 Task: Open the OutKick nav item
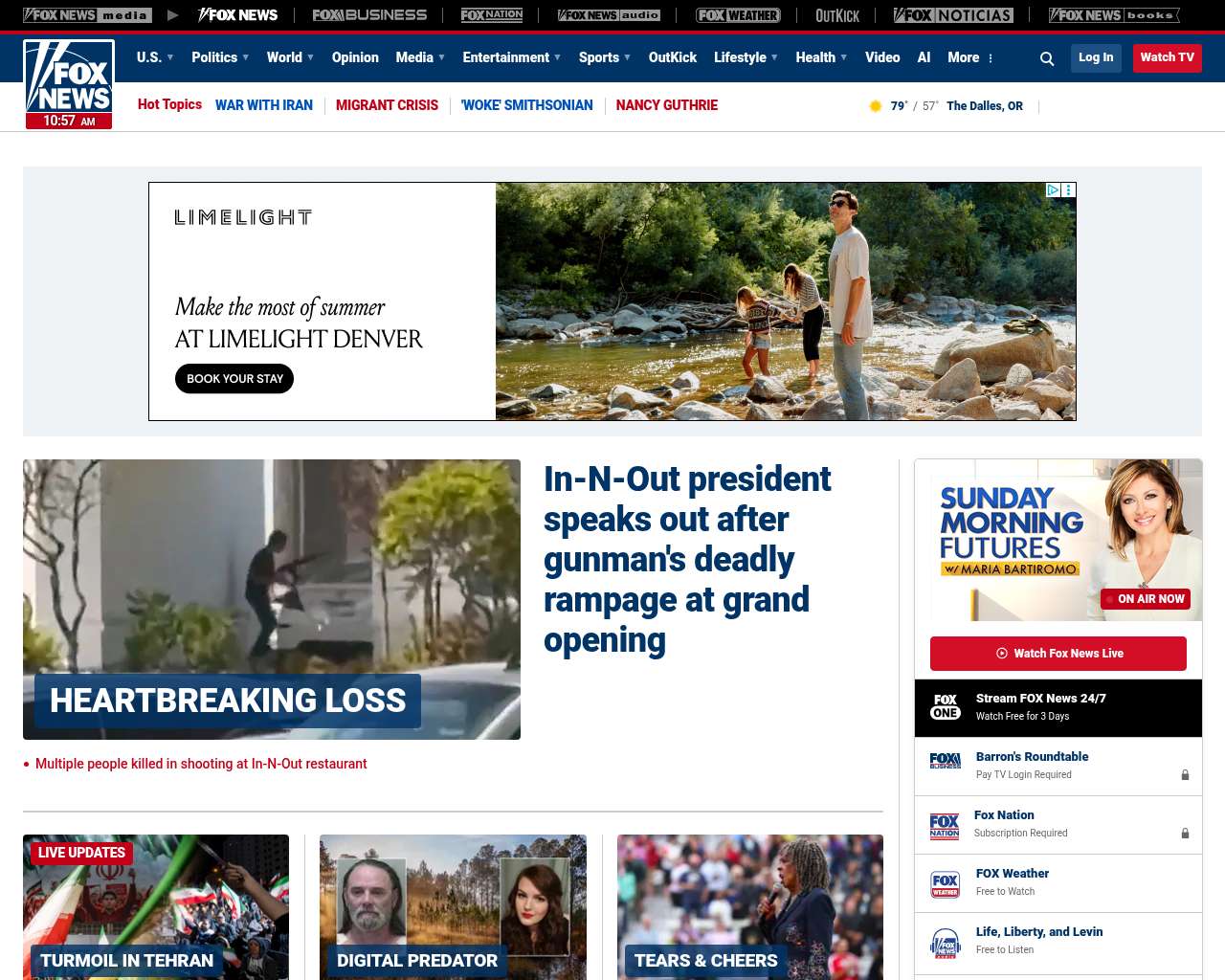point(673,57)
